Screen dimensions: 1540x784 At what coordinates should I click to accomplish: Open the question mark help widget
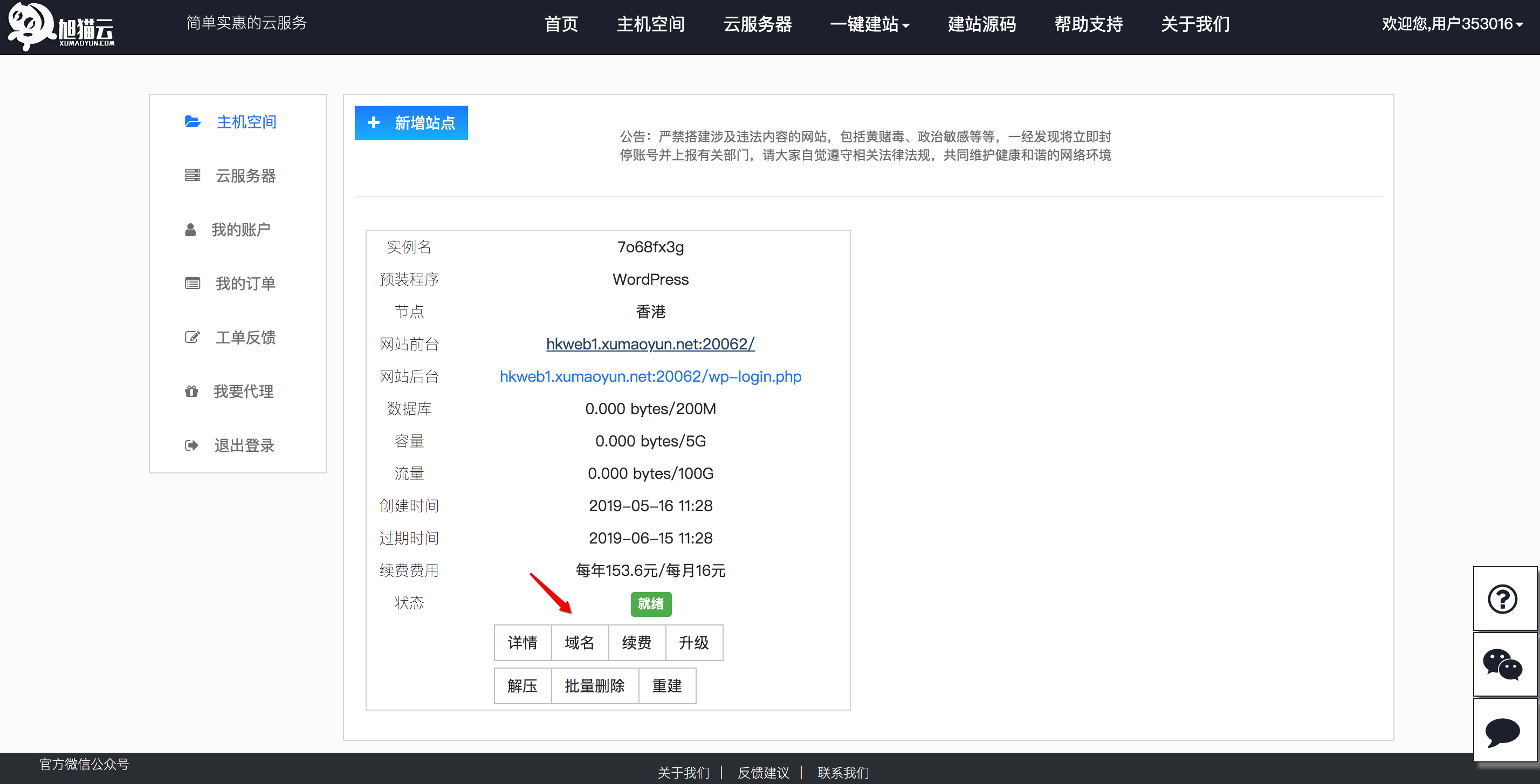pos(1503,599)
